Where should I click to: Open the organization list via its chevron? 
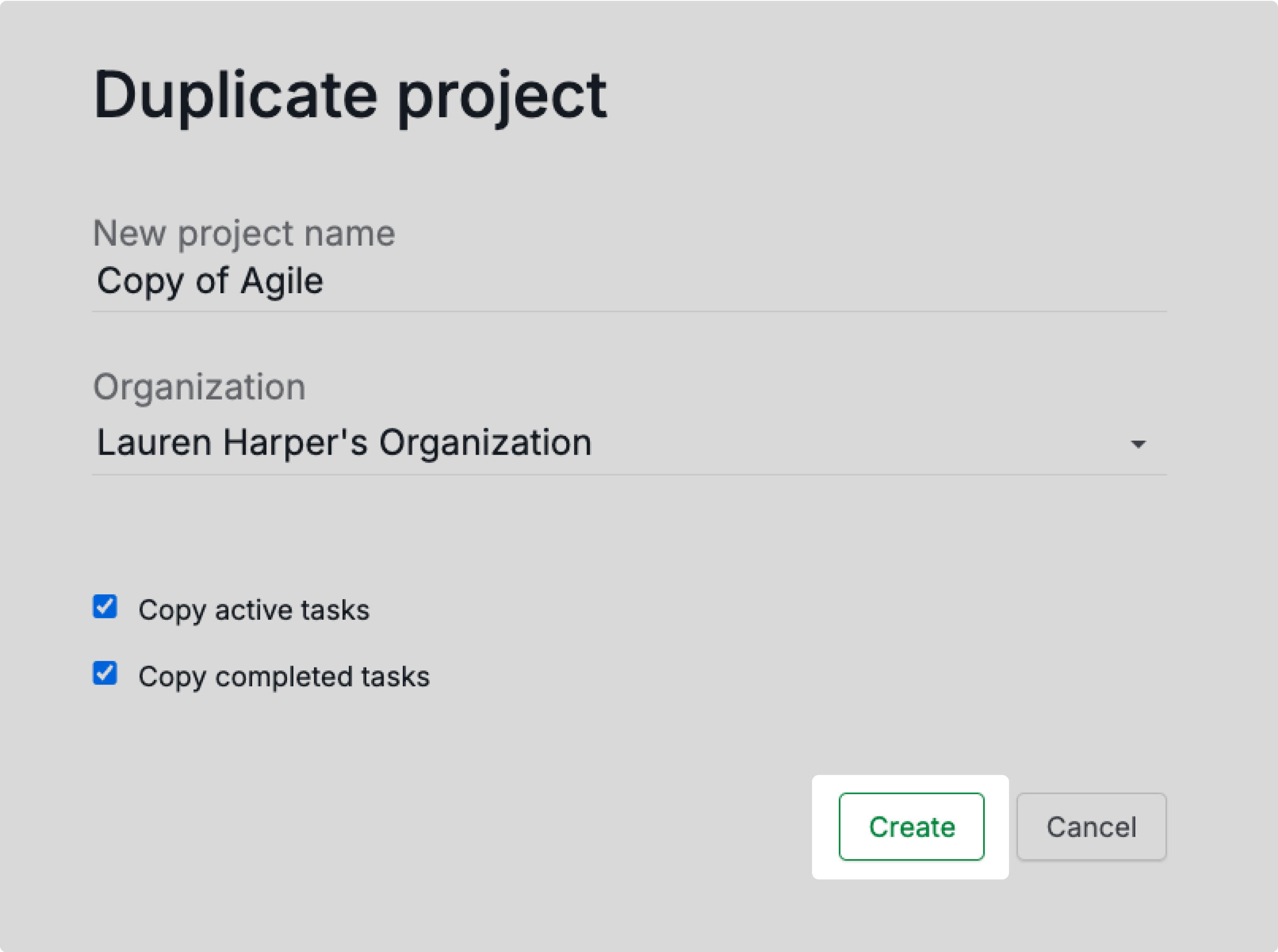click(x=1139, y=445)
